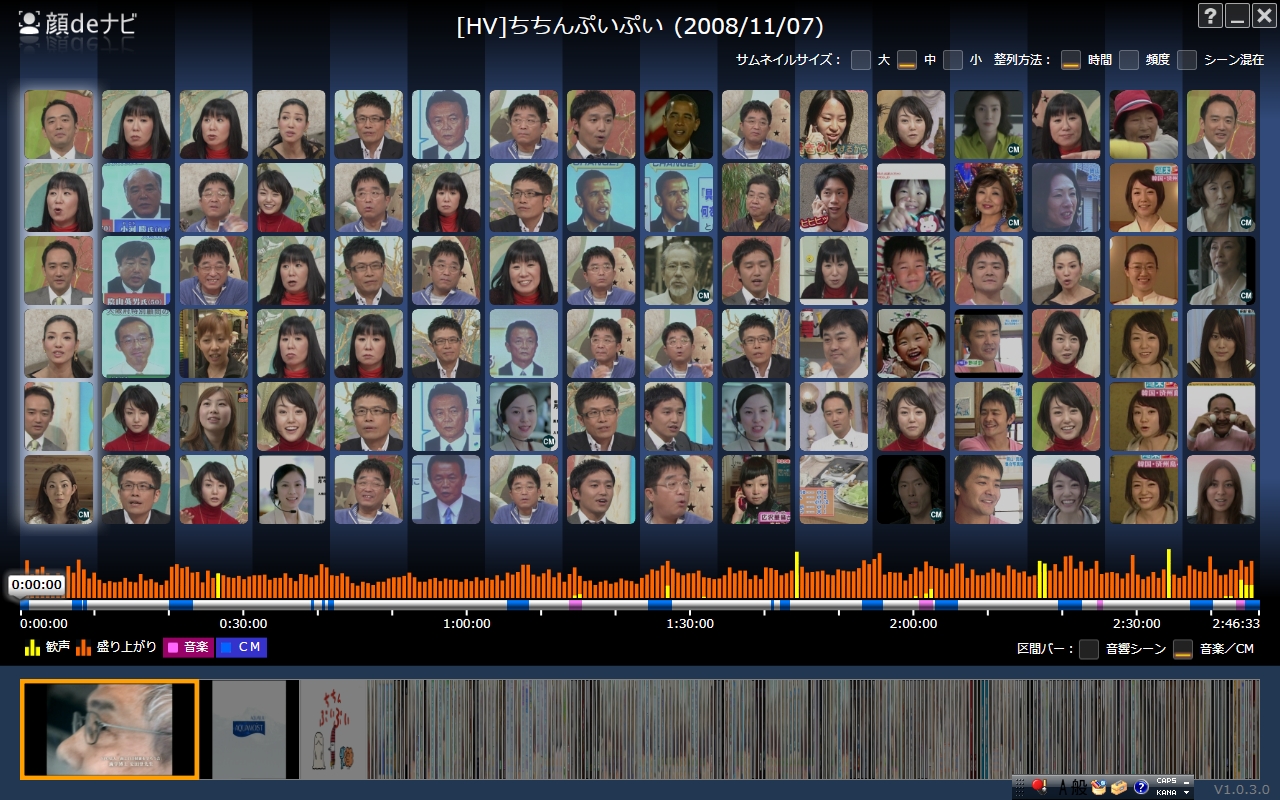This screenshot has height=800, width=1280.
Task: Click the IME toolbox icon in language bar
Action: (1119, 787)
